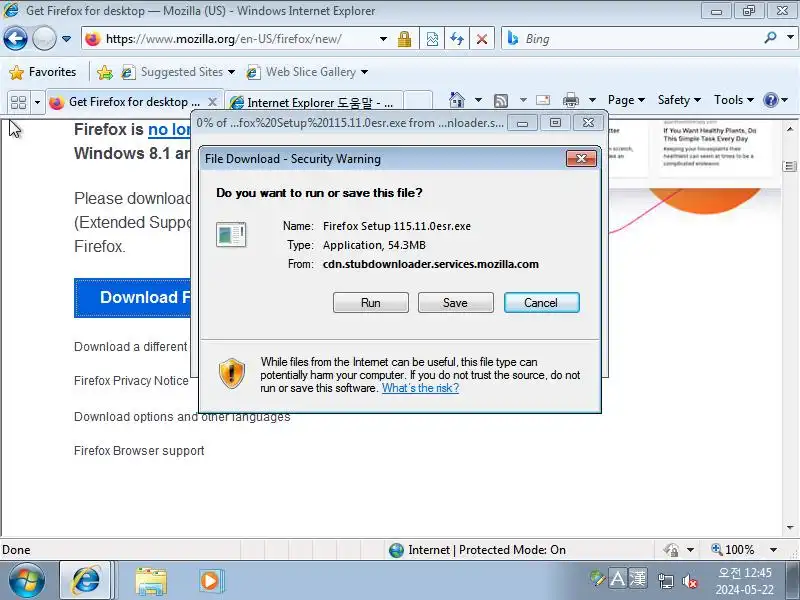Click the status bar privacy report icon

coord(671,549)
